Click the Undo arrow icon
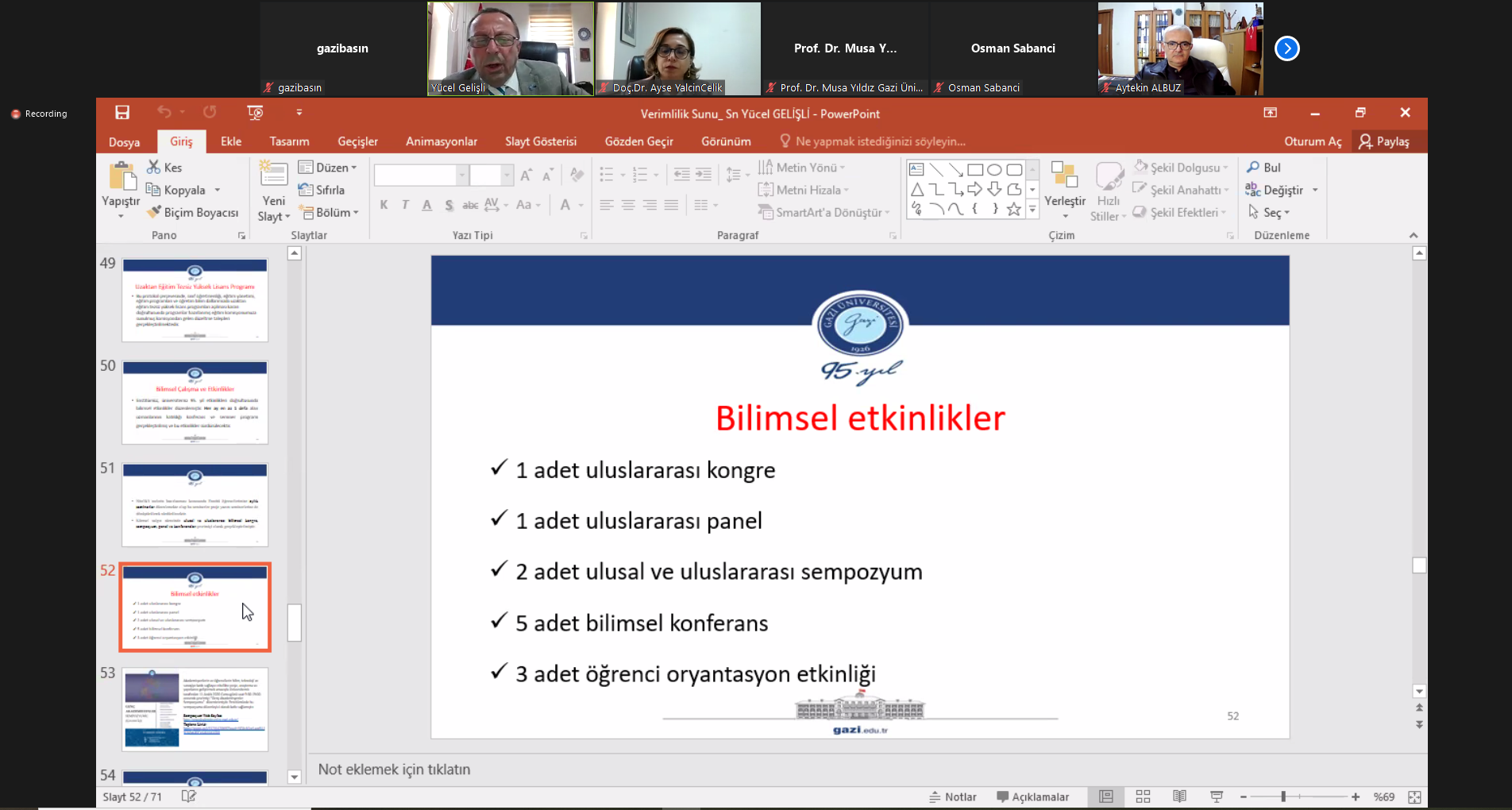 pyautogui.click(x=164, y=113)
